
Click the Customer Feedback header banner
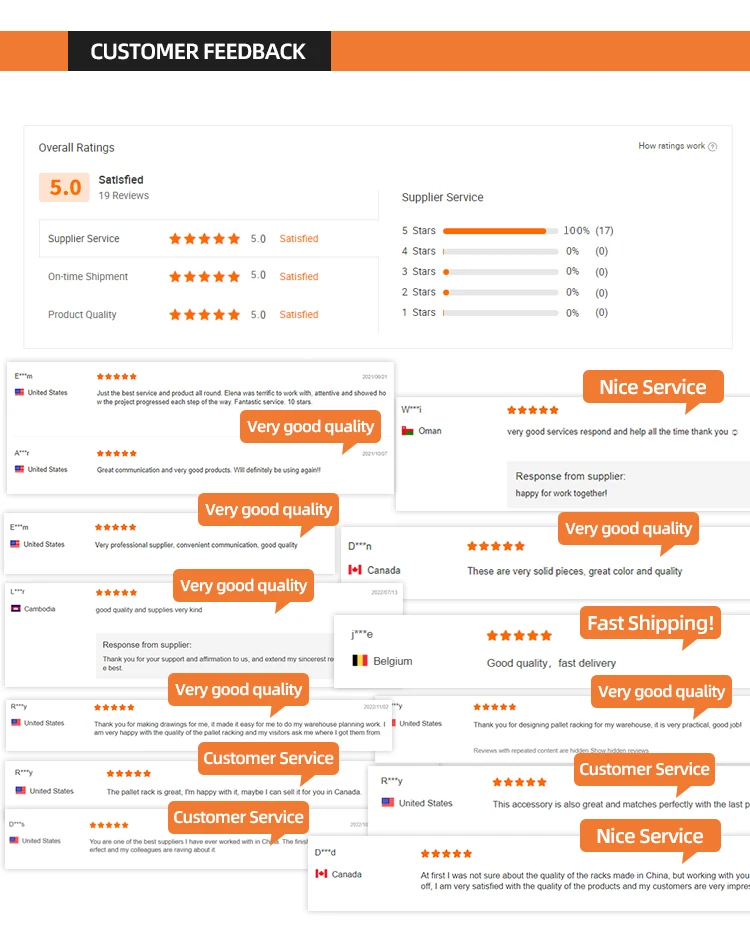coord(198,52)
